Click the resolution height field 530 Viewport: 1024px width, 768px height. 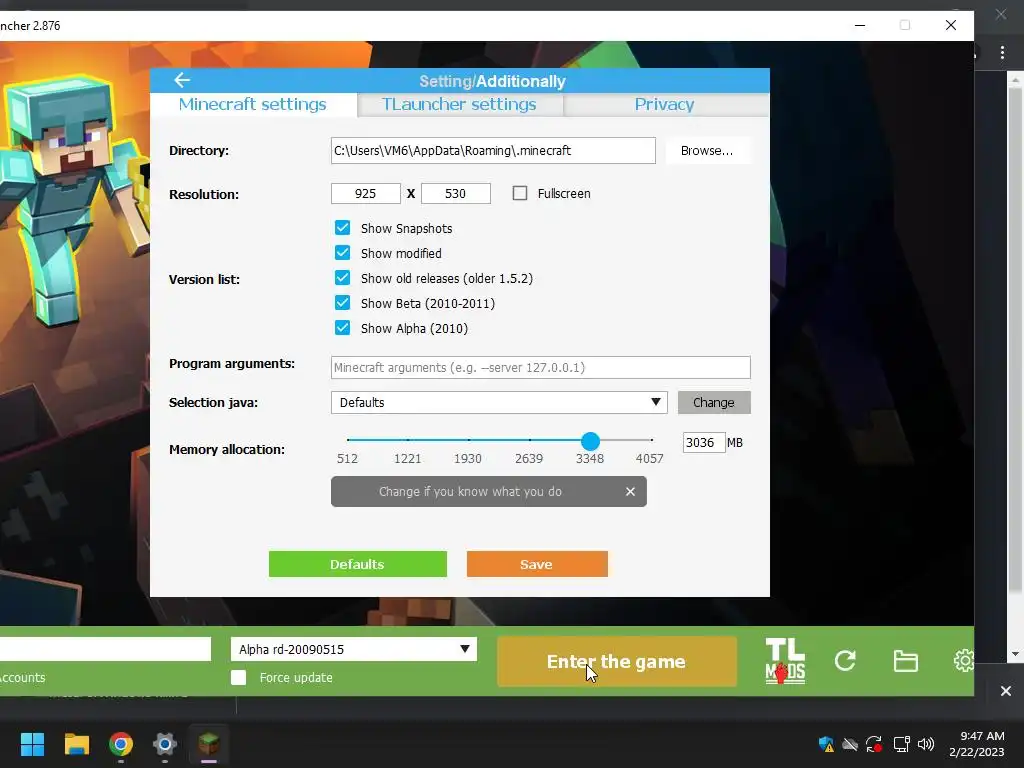click(456, 193)
